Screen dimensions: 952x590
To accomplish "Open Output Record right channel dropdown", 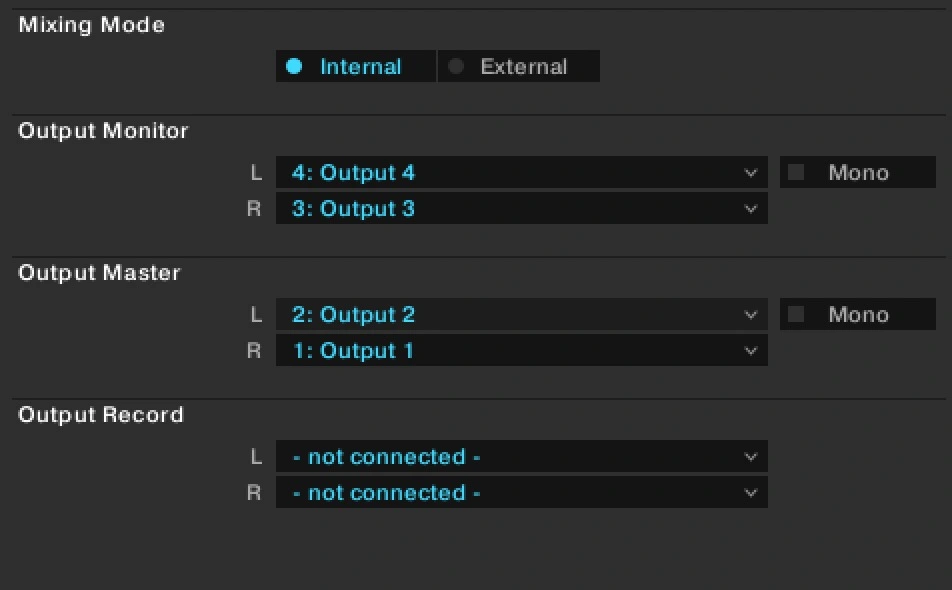I will point(520,493).
